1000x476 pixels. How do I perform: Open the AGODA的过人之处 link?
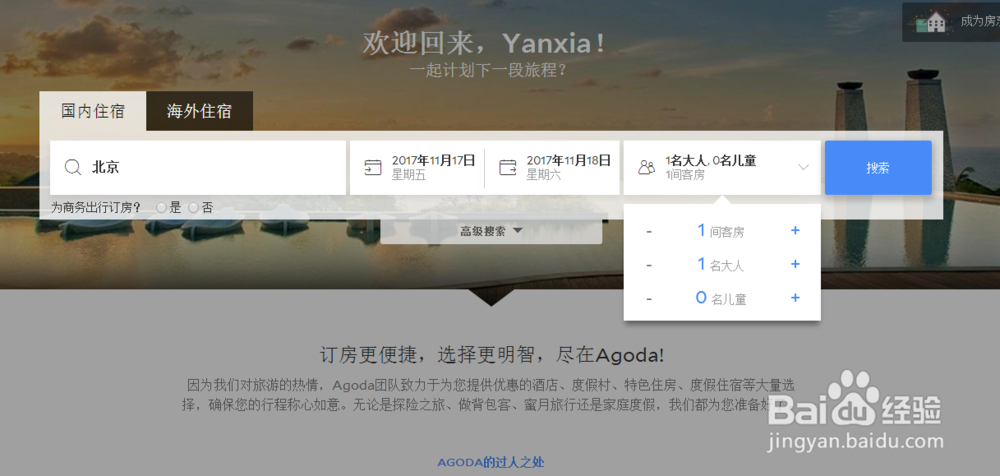[490, 462]
